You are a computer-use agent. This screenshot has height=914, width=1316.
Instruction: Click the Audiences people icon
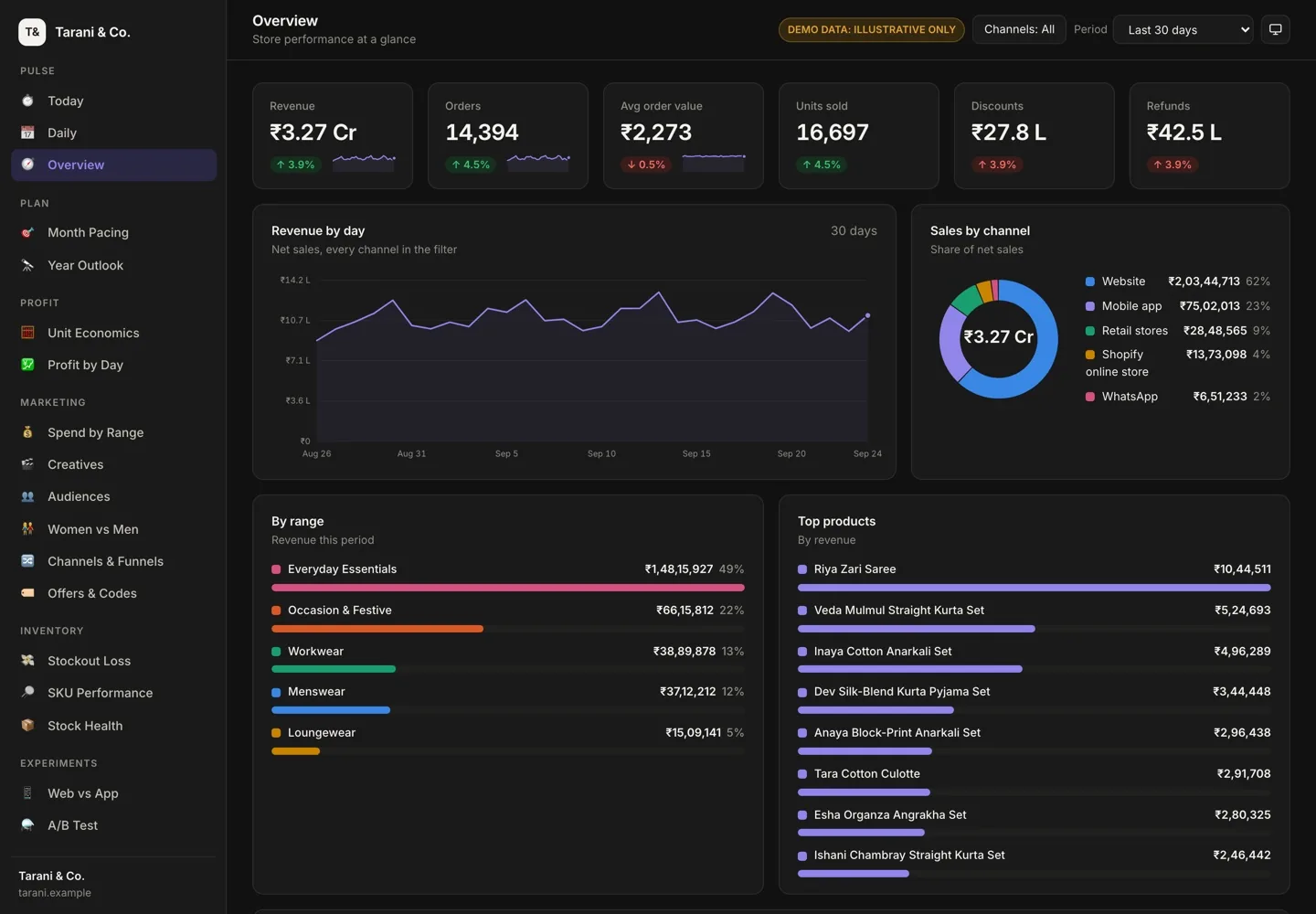(x=27, y=496)
